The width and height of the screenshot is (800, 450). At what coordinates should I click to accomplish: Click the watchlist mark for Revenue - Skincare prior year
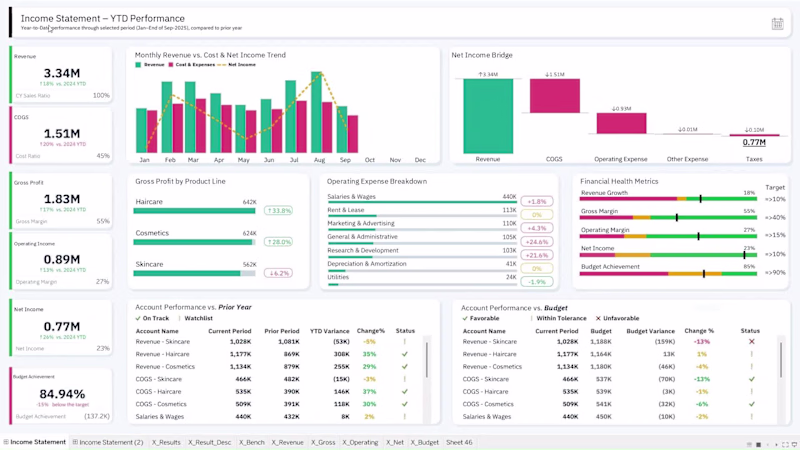[405, 341]
